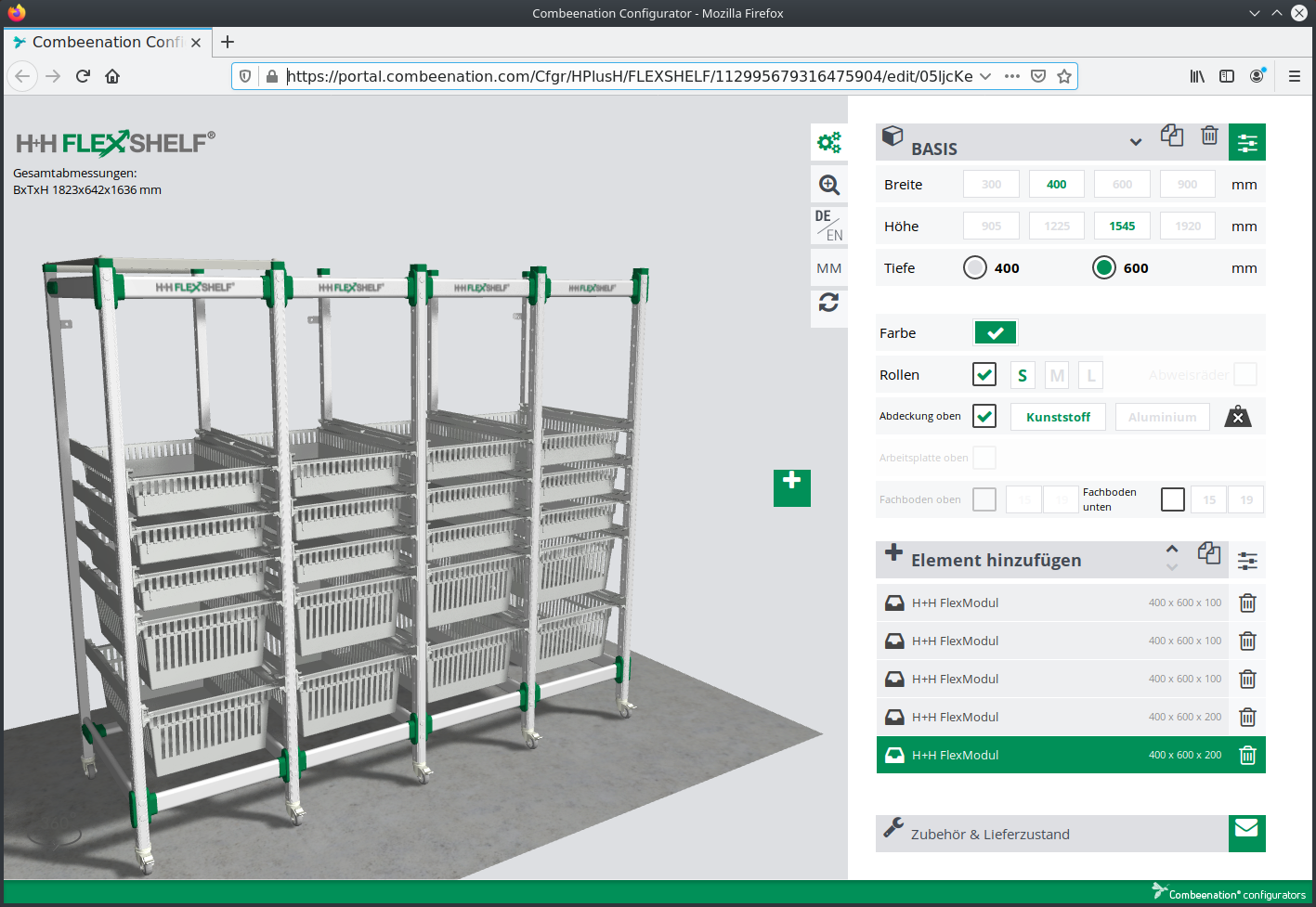Click the green plus button beside the shelf
This screenshot has height=907, width=1316.
(x=792, y=487)
